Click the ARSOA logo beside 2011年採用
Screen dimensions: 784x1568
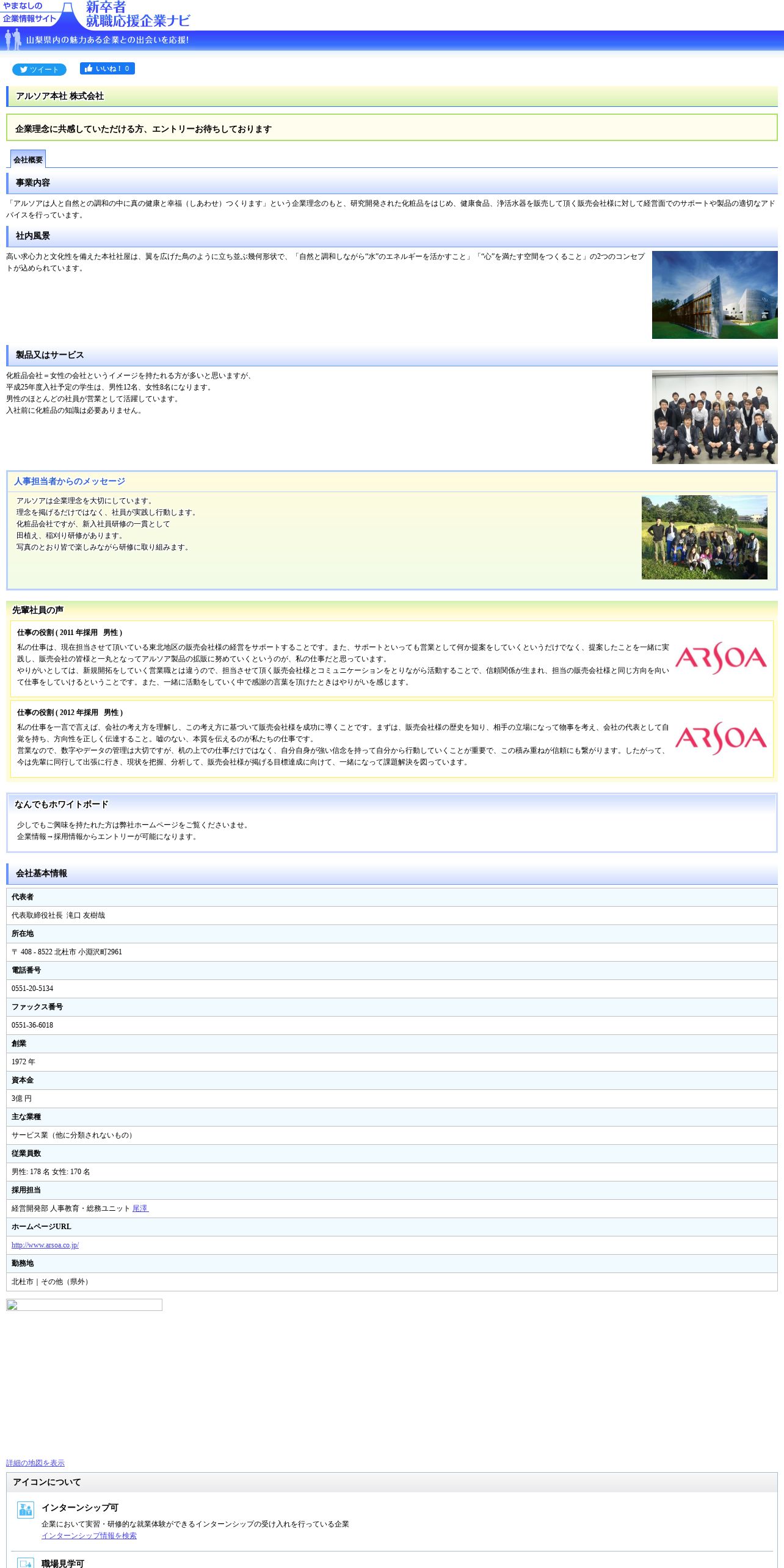721,658
